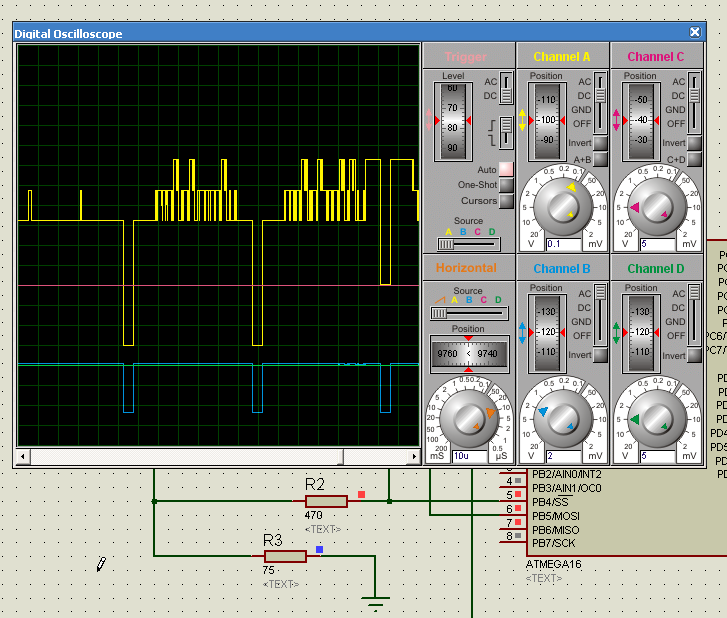Click the Channel A volts value field
The width and height of the screenshot is (727, 618).
[563, 244]
